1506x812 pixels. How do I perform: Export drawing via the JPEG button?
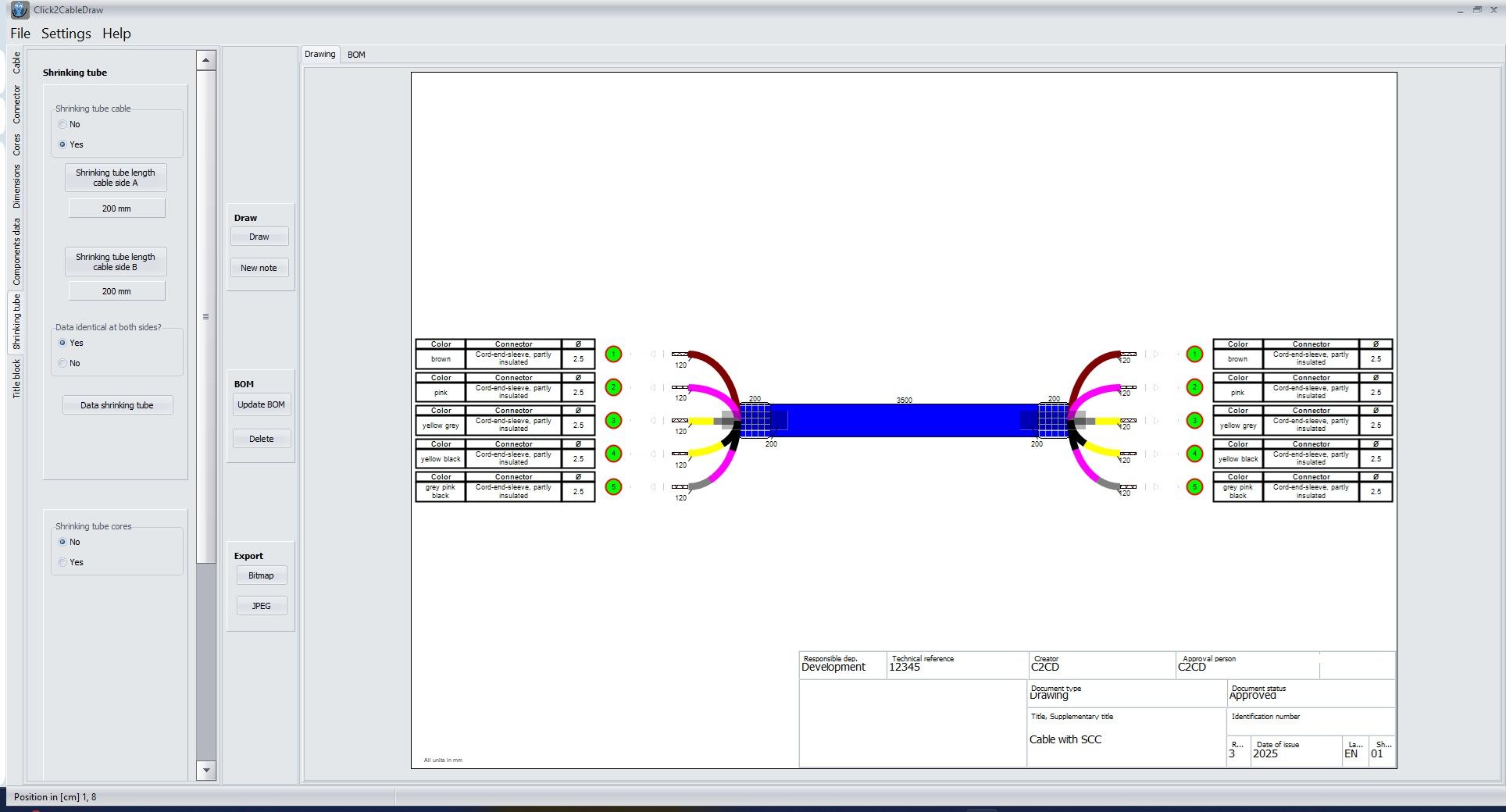[x=261, y=606]
